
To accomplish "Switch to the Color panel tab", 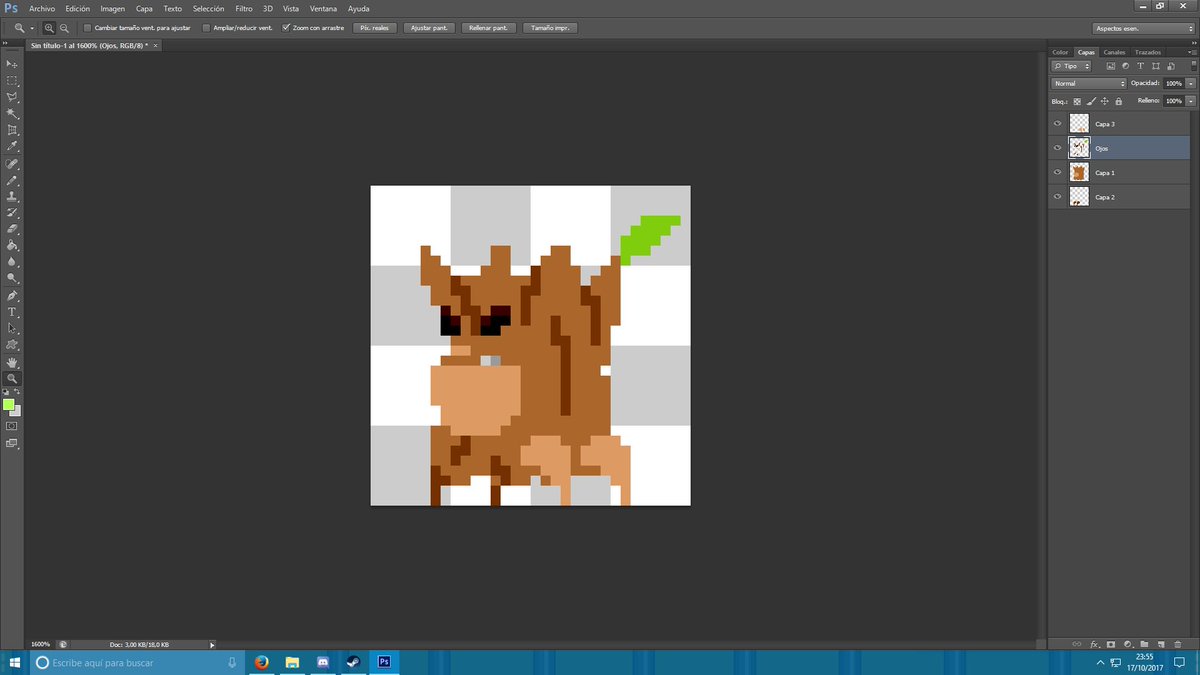I will [x=1060, y=52].
